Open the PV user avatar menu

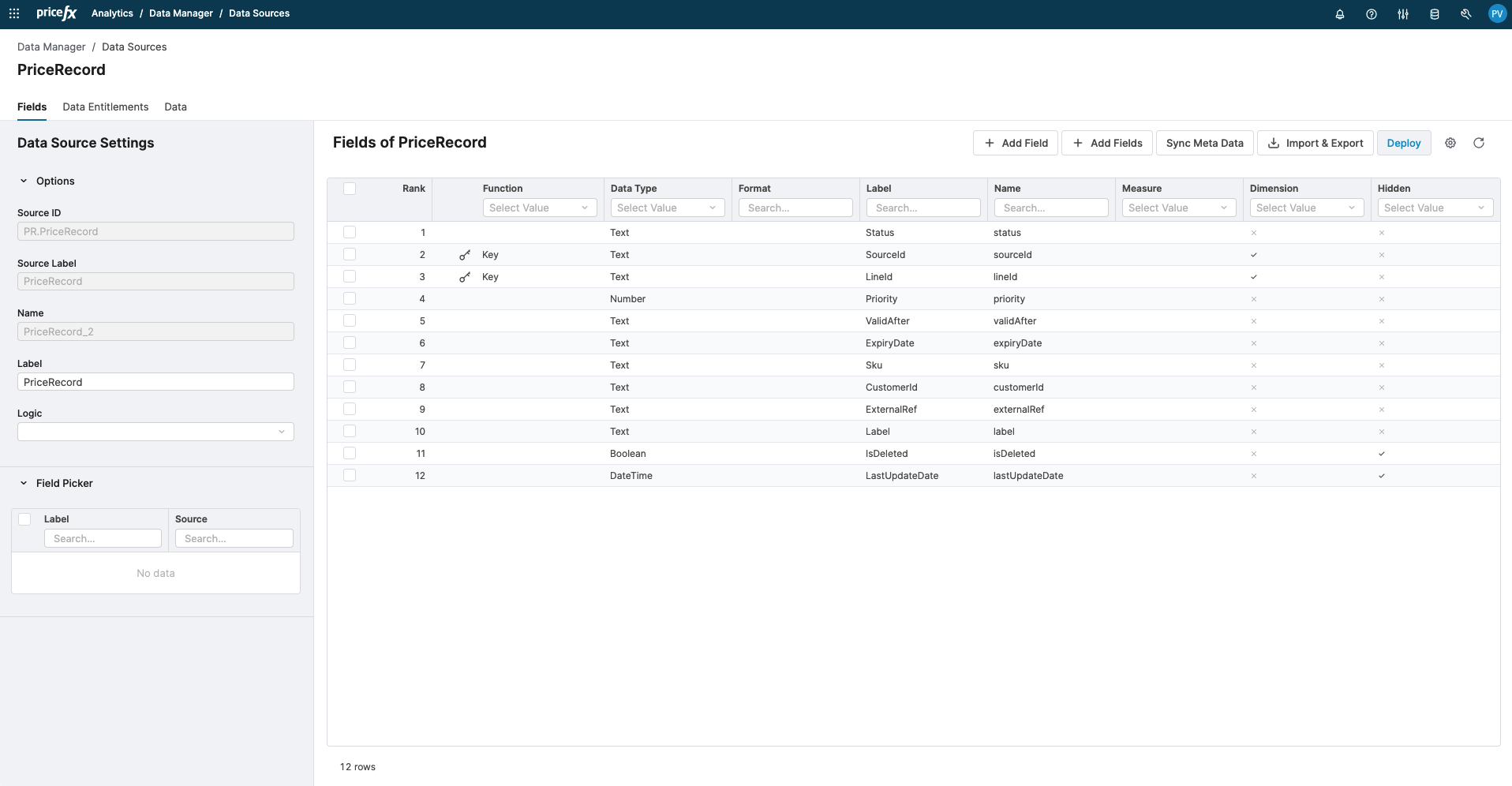(x=1496, y=14)
